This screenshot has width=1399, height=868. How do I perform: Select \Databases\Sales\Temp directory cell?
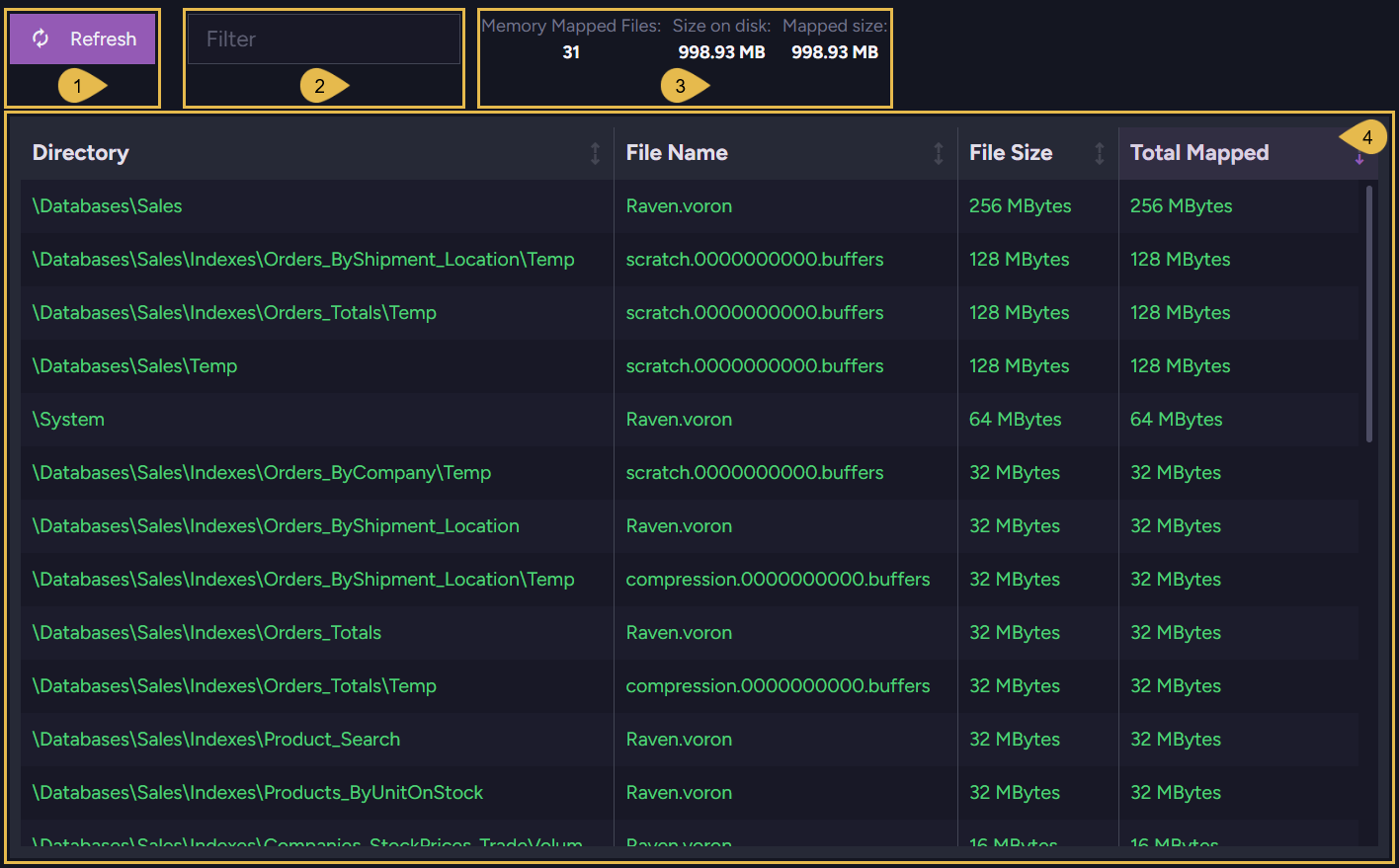317,366
